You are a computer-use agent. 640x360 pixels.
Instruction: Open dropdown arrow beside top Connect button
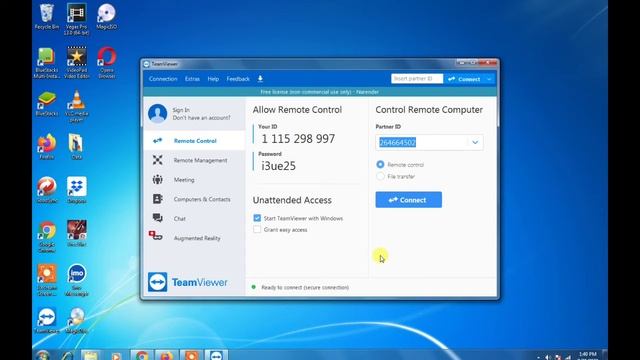[489, 79]
